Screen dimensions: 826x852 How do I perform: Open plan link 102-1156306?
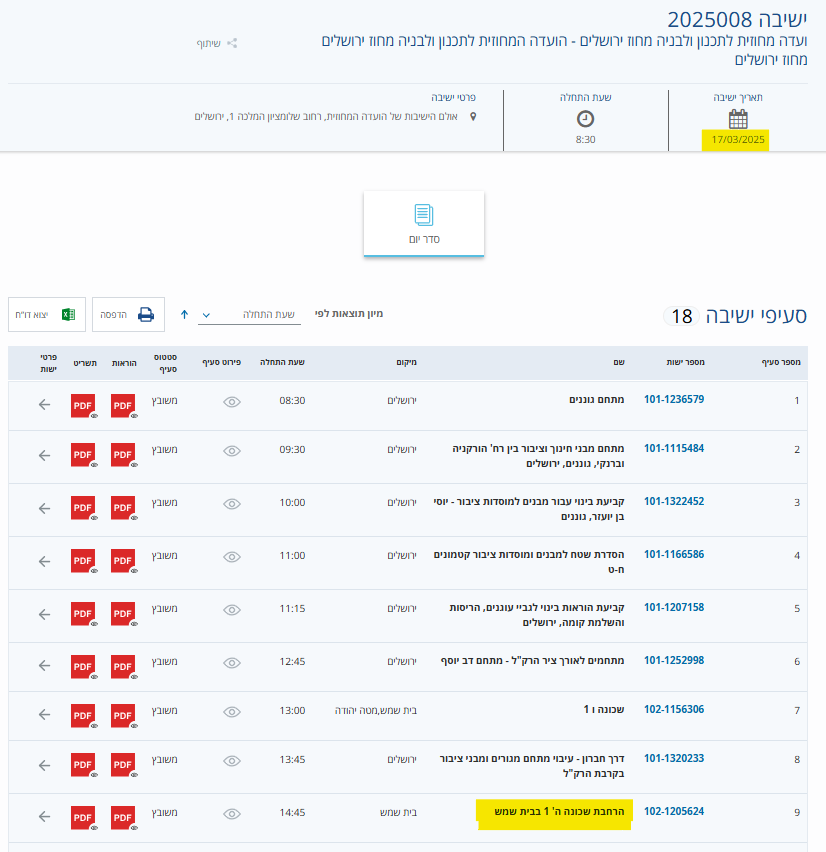click(674, 709)
